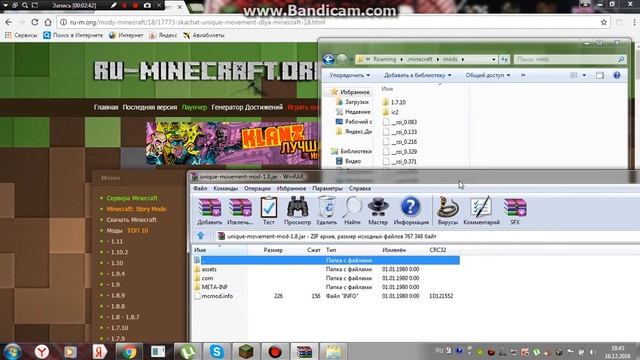Screen dimensions: 640x360
Task: Open Explorer view options dropdown arrow
Action: coord(584,75)
